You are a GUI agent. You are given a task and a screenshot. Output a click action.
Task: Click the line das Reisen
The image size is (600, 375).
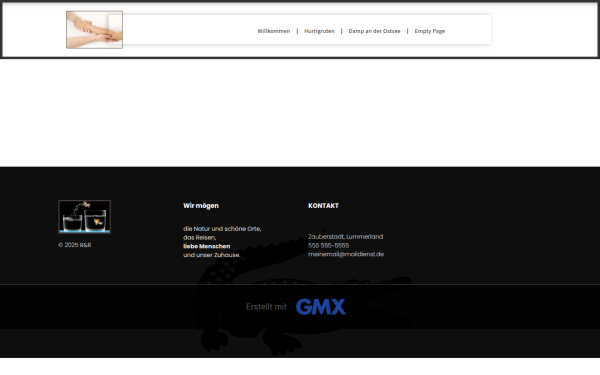pyautogui.click(x=199, y=237)
